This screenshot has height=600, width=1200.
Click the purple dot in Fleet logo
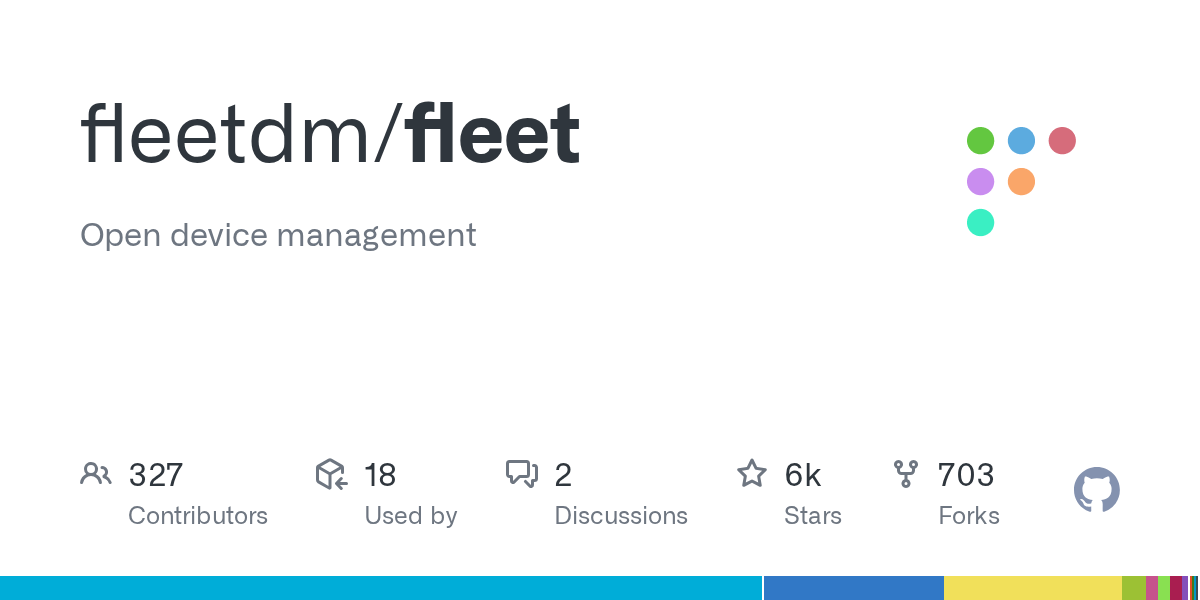(x=980, y=182)
